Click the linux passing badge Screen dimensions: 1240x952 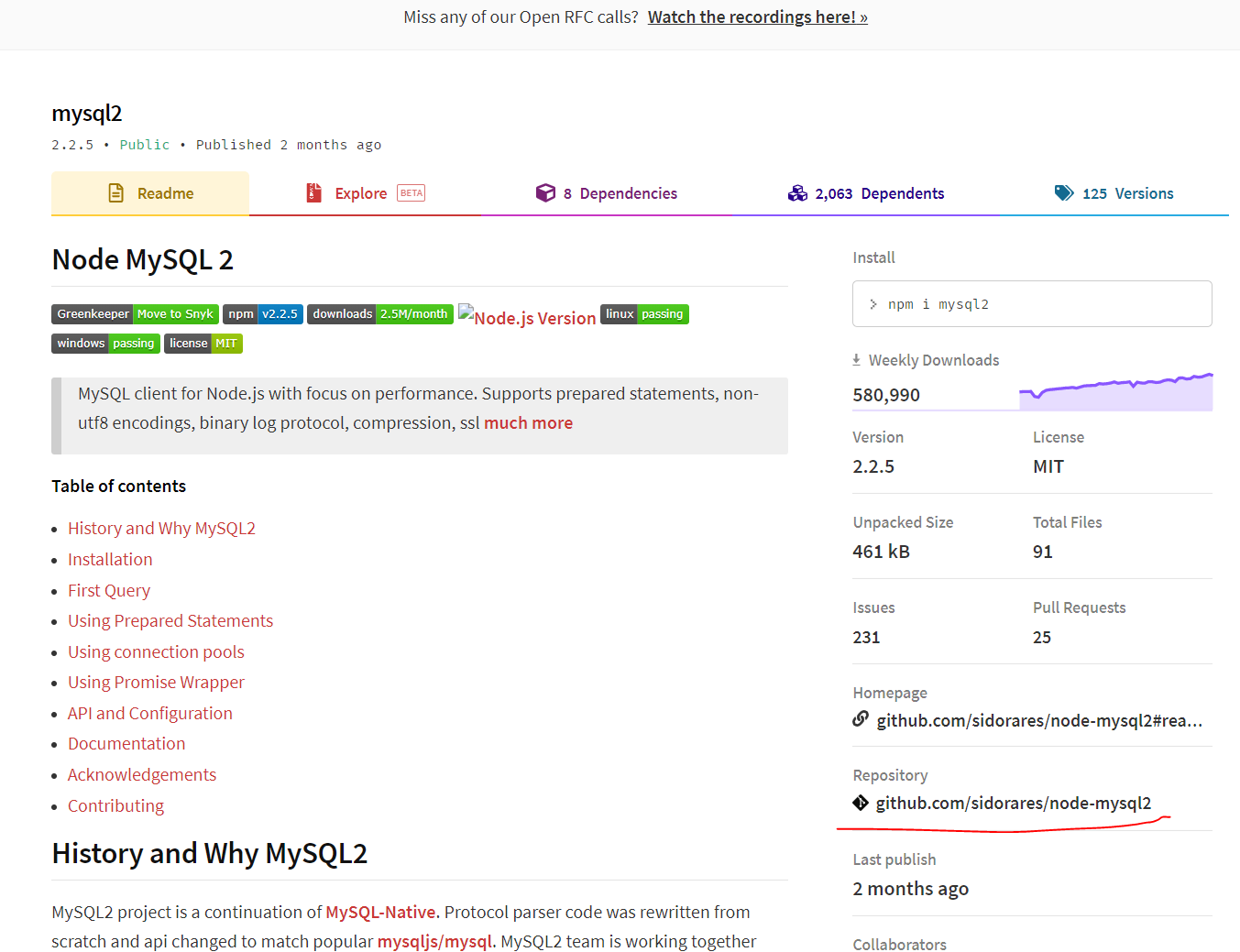[x=644, y=313]
